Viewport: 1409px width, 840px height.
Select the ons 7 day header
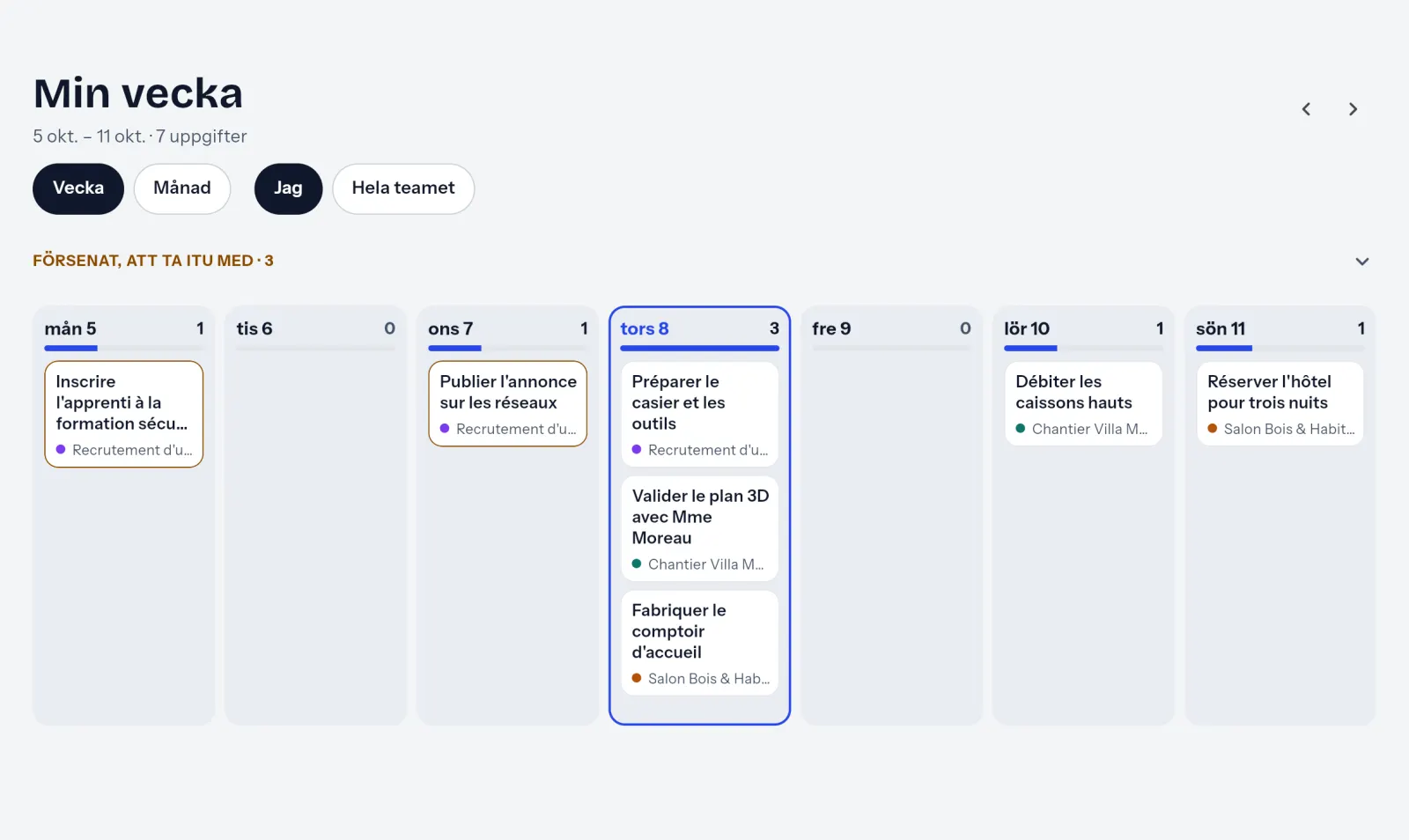(x=451, y=328)
